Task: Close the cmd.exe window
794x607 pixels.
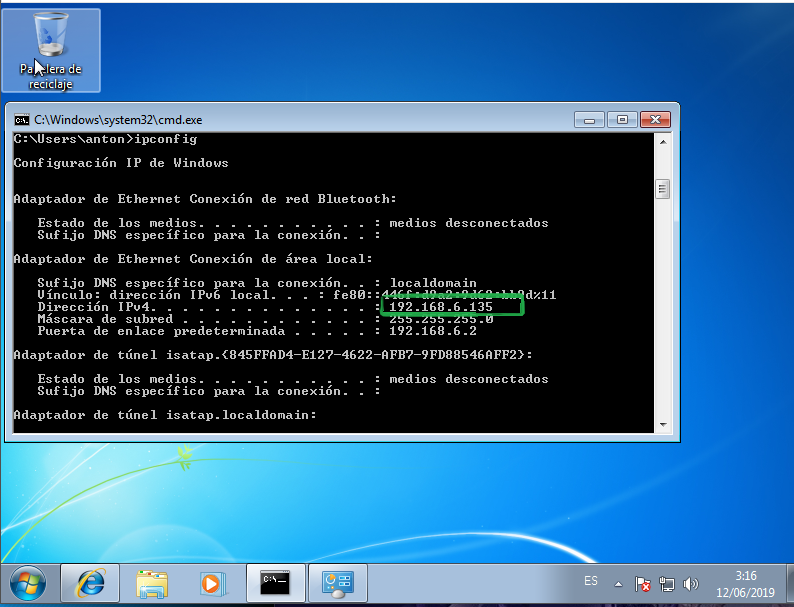Action: 655,120
